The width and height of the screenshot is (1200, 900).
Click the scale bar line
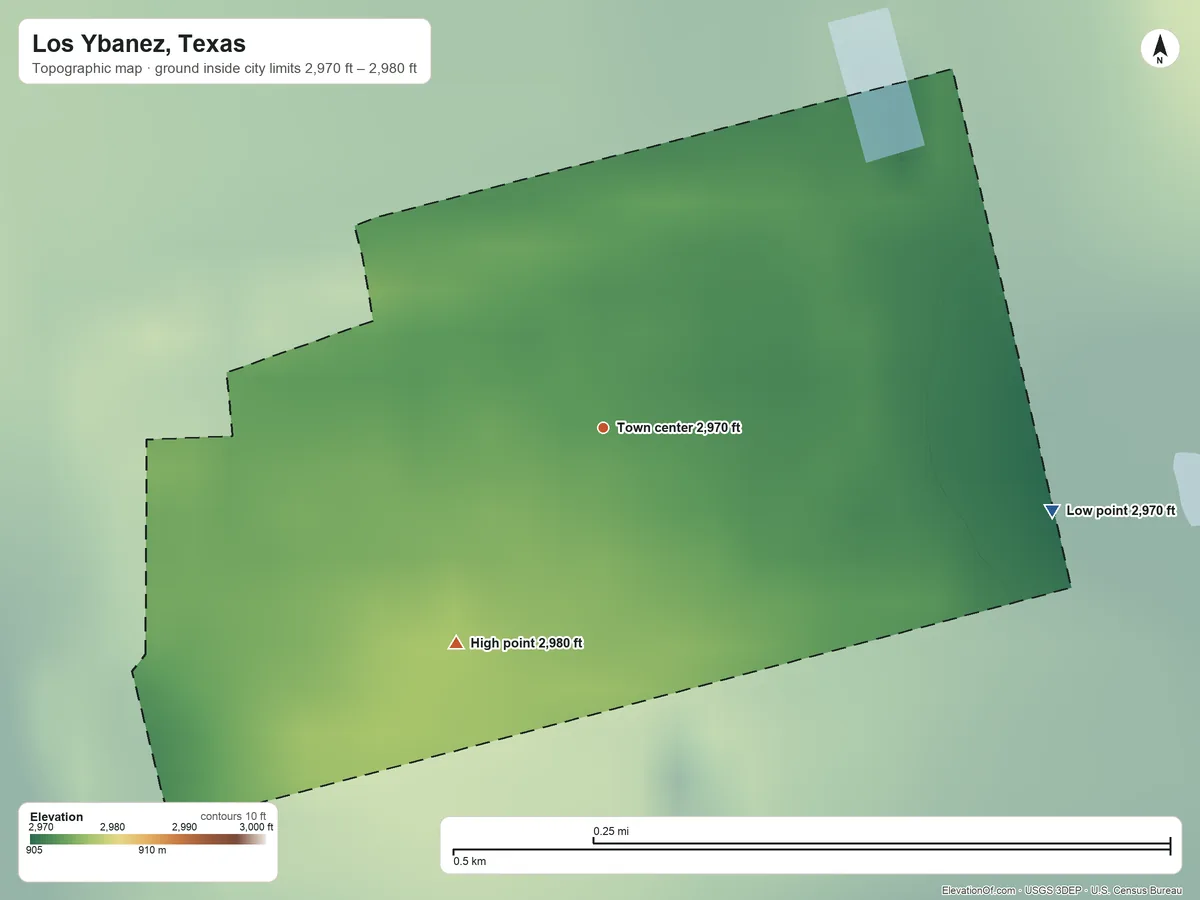(811, 848)
